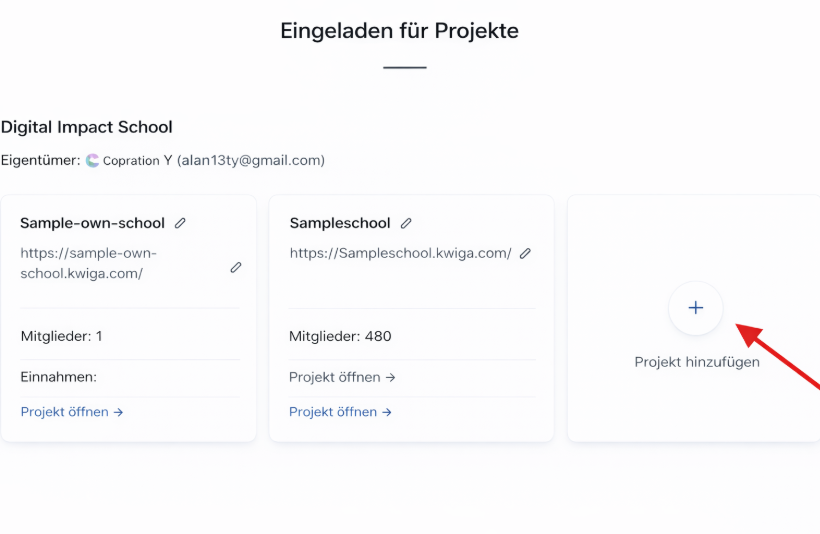Click the upper 'Projekt öffnen' in Sampleschool card
Screen dimensions: 820x534
(x=342, y=378)
